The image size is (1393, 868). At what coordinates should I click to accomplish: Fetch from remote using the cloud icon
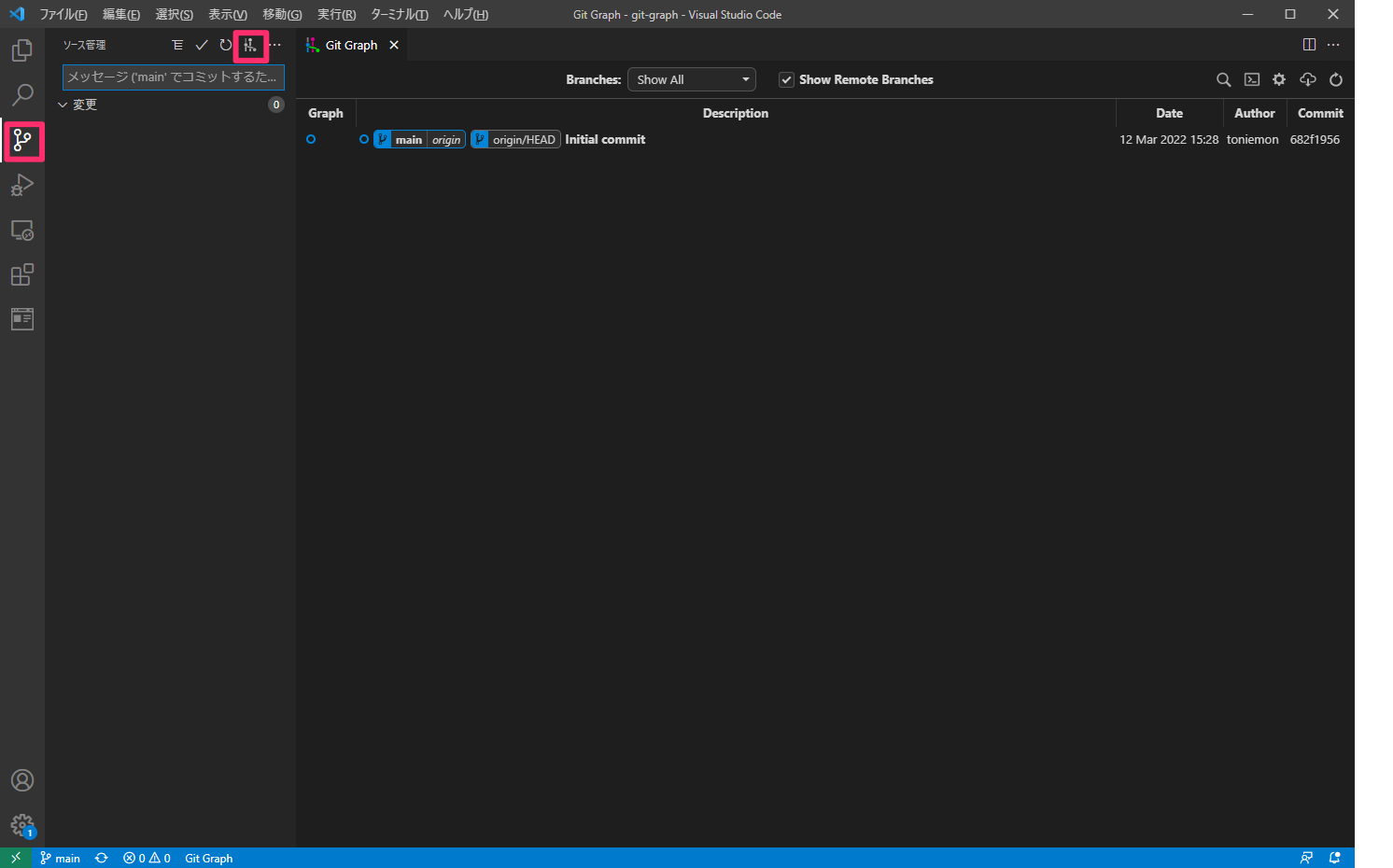pyautogui.click(x=1307, y=79)
